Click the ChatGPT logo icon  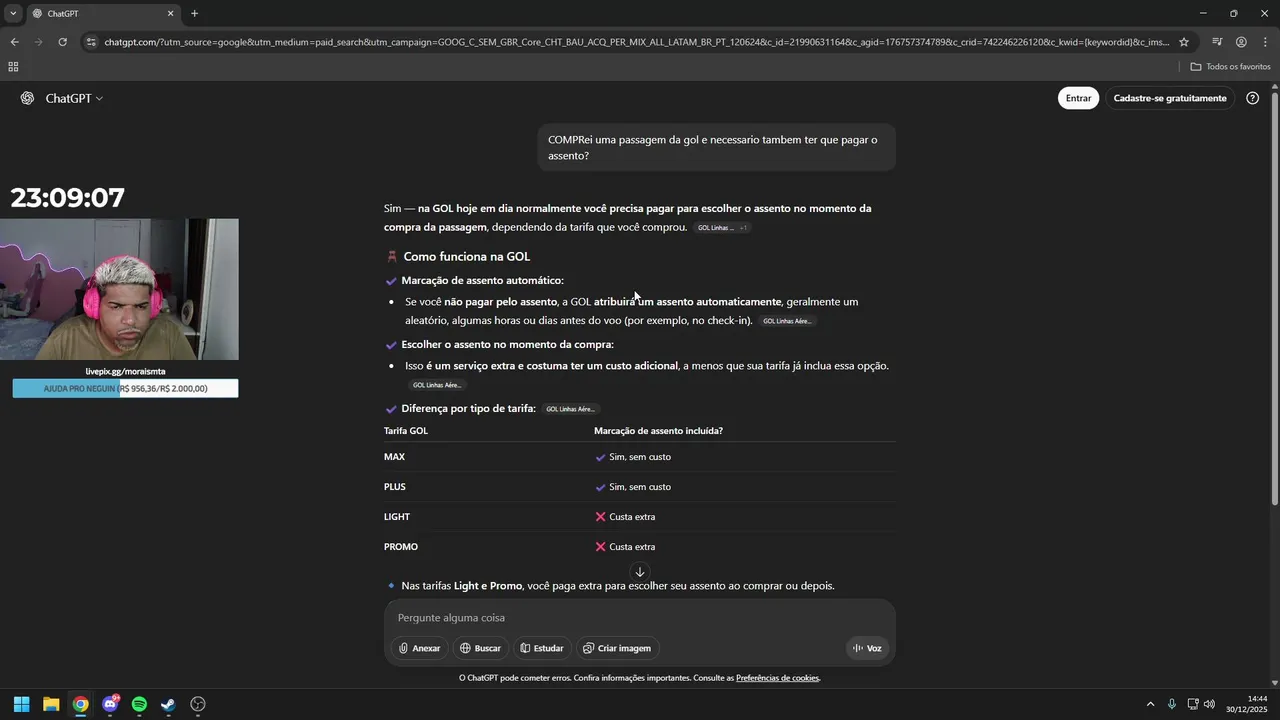point(27,98)
